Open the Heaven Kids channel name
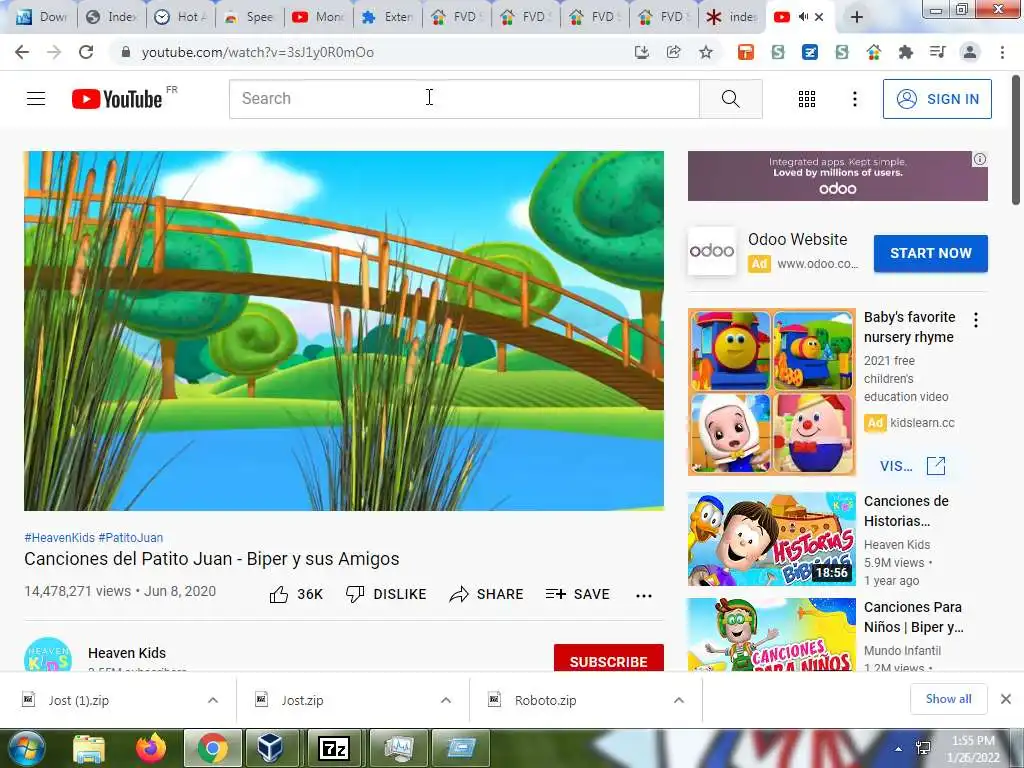This screenshot has height=768, width=1024. click(x=127, y=653)
